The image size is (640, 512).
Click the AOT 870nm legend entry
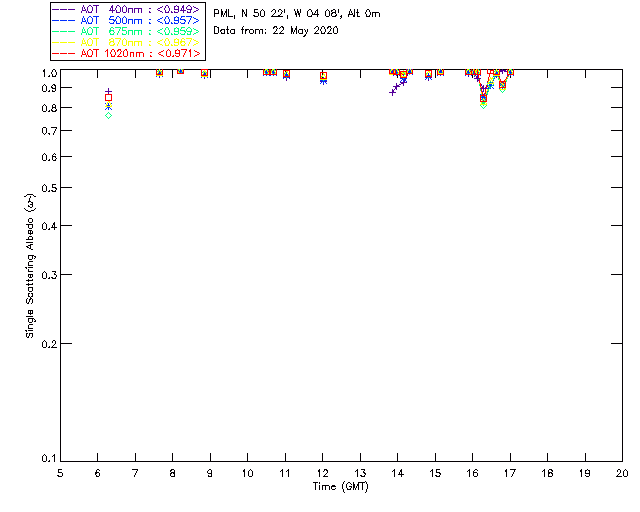(x=126, y=42)
